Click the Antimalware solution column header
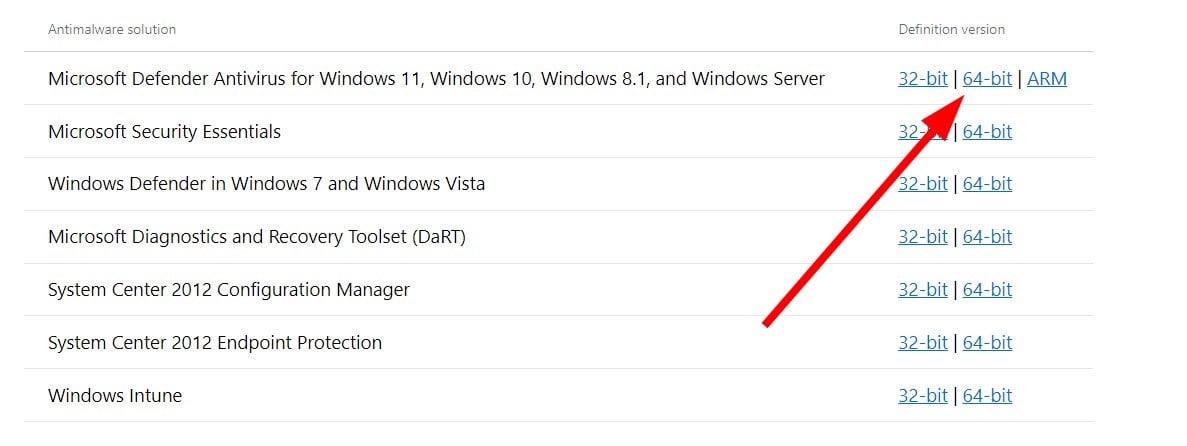The height and width of the screenshot is (446, 1187). [111, 29]
